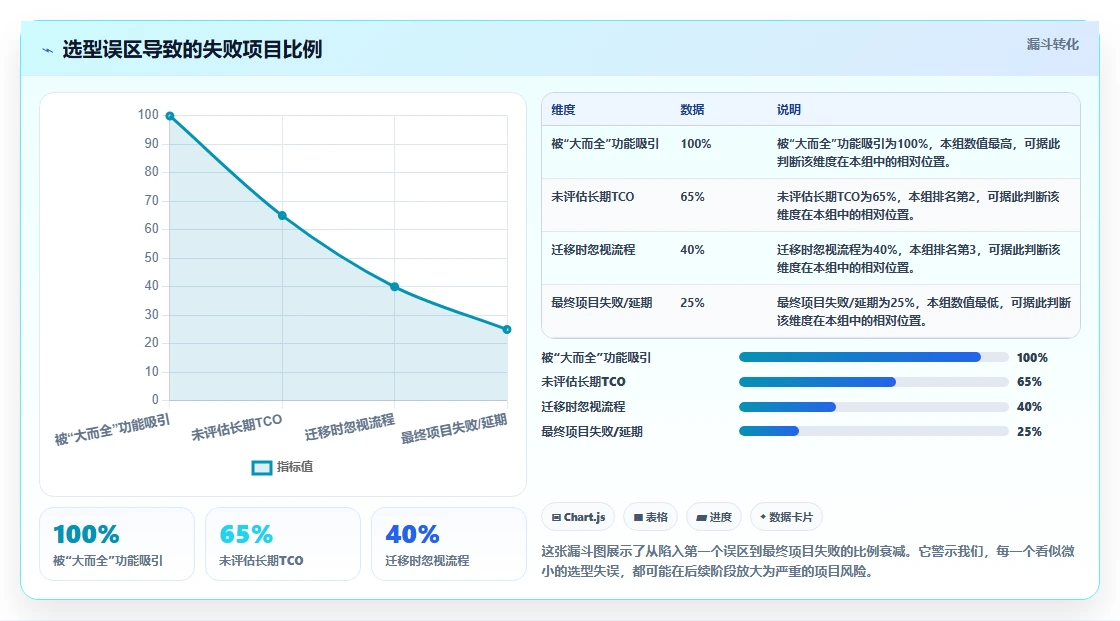Click x-axis label 迁移时忽视流程

tap(349, 427)
